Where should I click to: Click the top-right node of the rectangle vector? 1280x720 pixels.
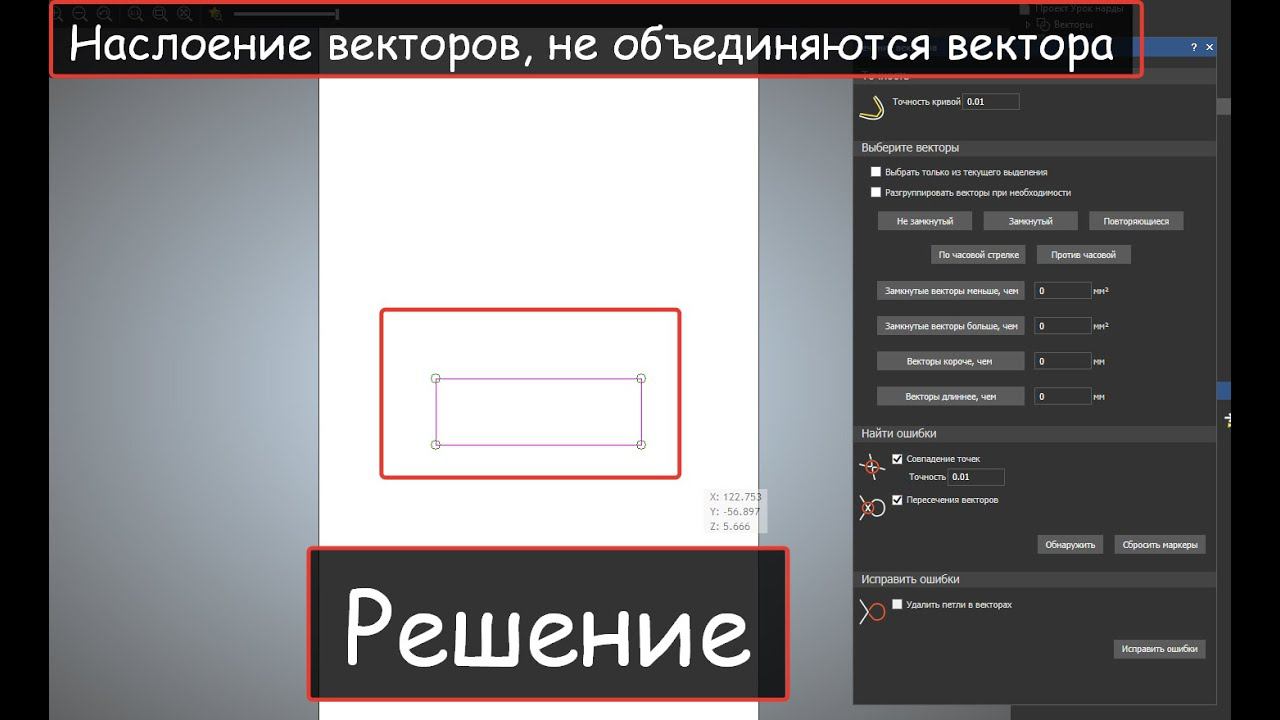(x=641, y=378)
